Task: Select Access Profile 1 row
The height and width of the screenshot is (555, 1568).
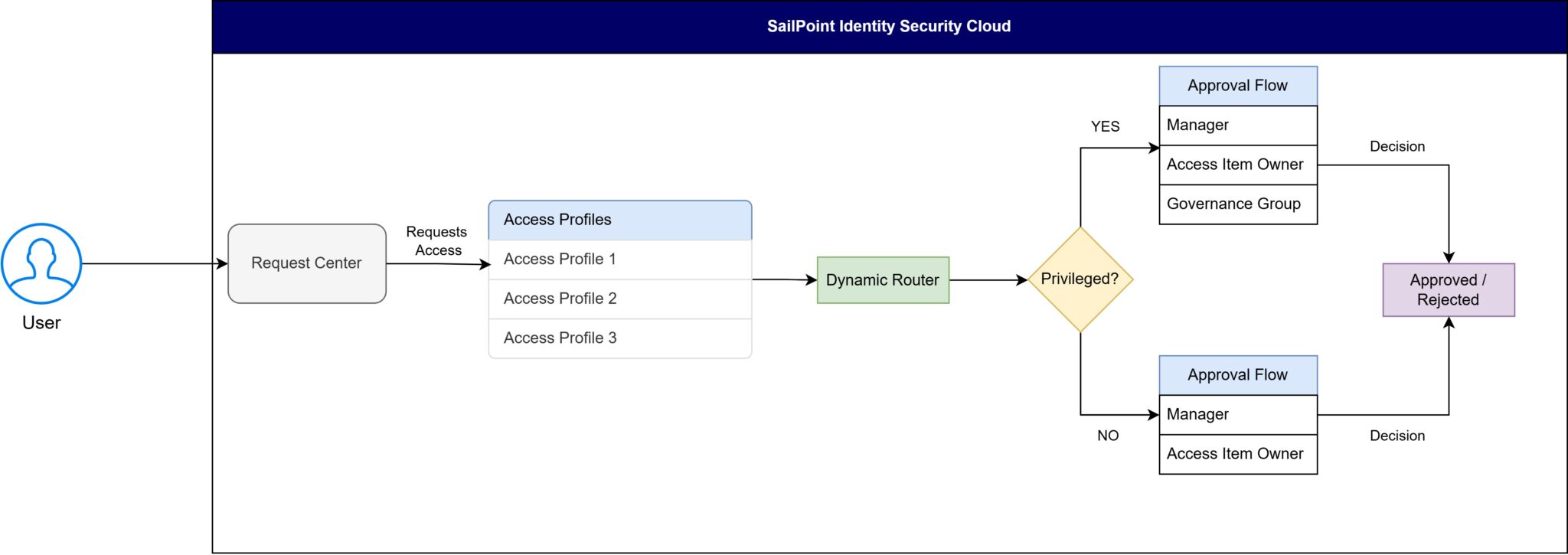Action: pyautogui.click(x=620, y=260)
